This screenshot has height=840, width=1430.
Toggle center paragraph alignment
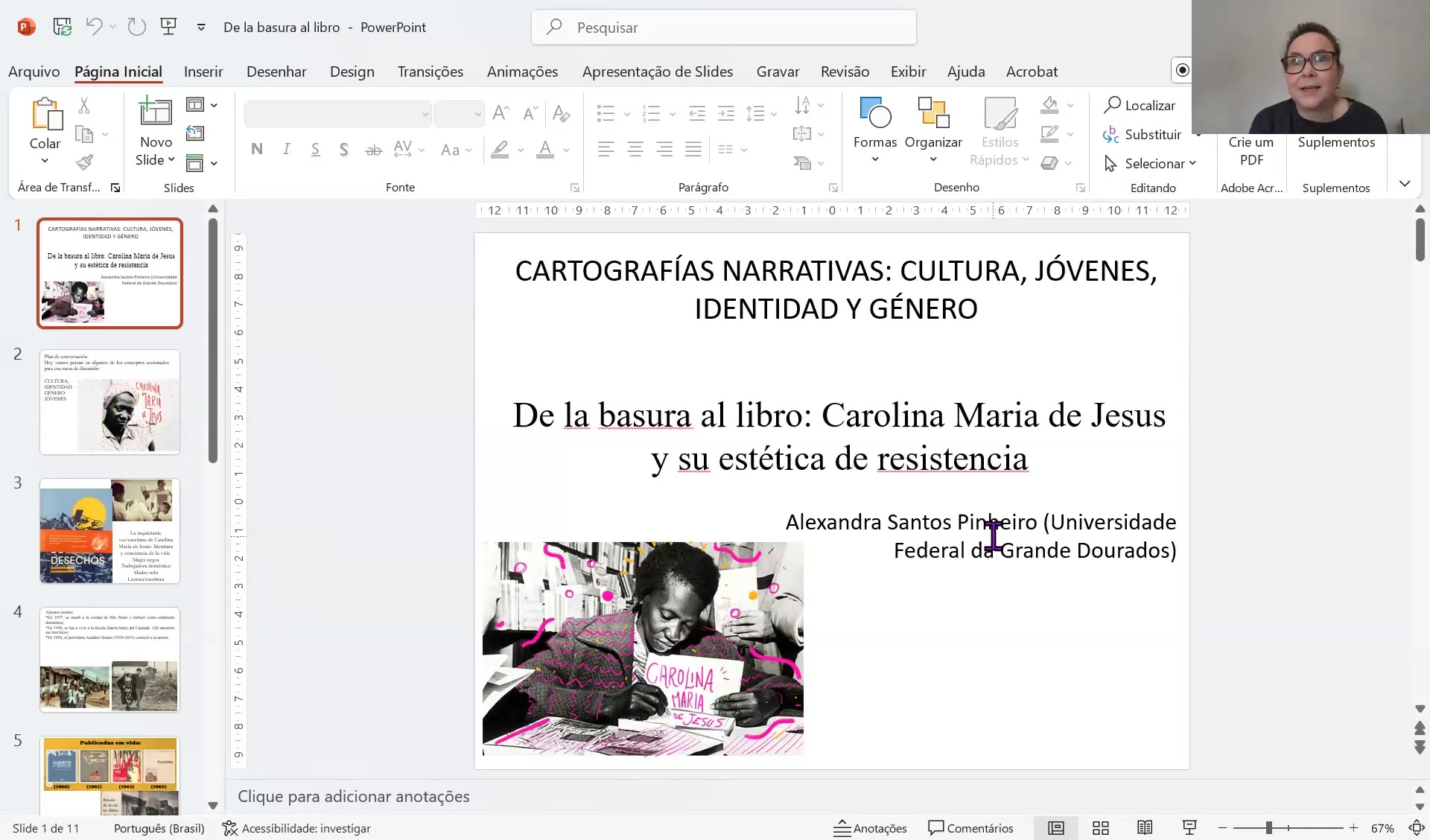click(x=635, y=149)
